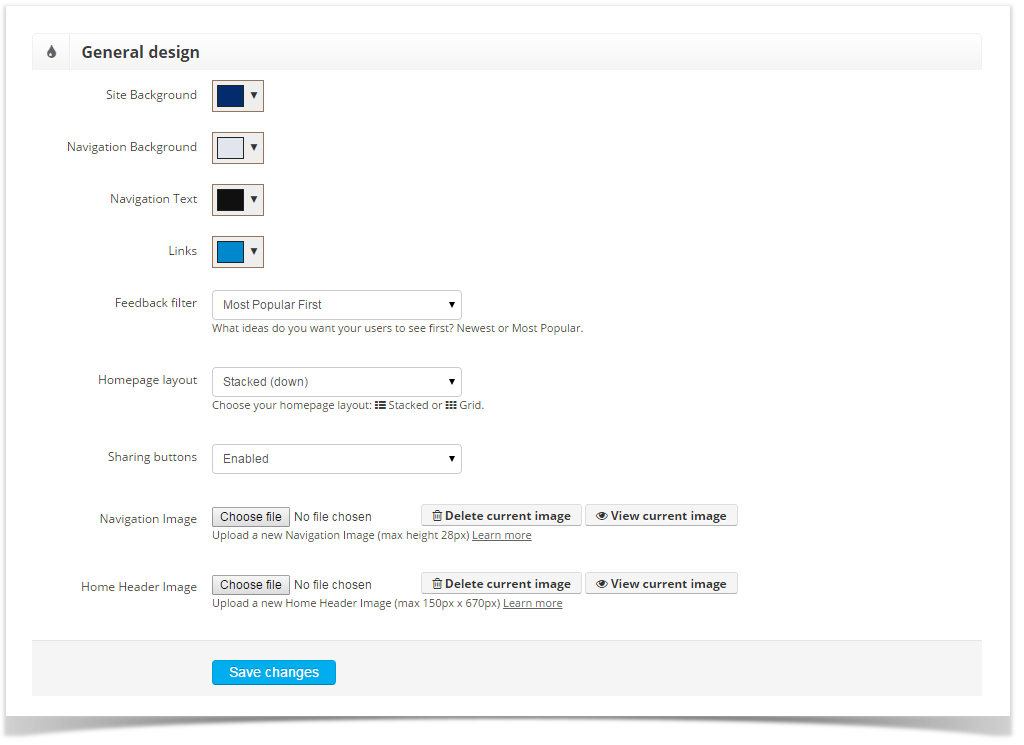This screenshot has width=1024, height=745.
Task: Click the Navigation Text label
Action: [153, 199]
